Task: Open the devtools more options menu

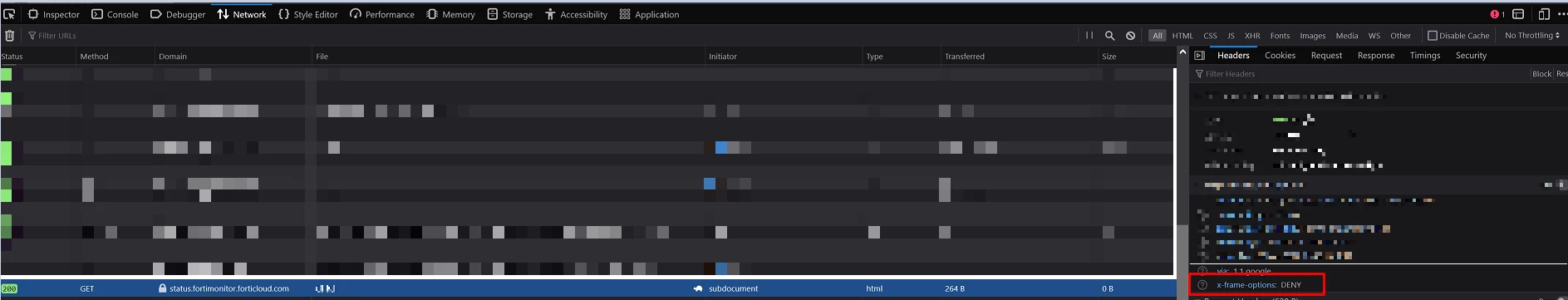Action: point(1563,14)
